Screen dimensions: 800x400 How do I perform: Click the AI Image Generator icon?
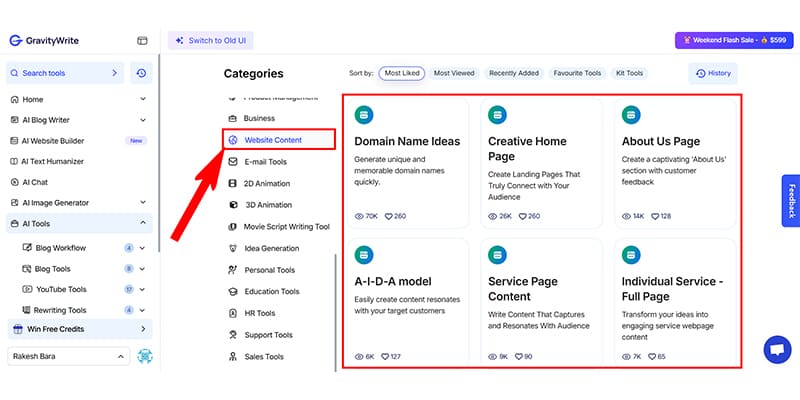14,203
